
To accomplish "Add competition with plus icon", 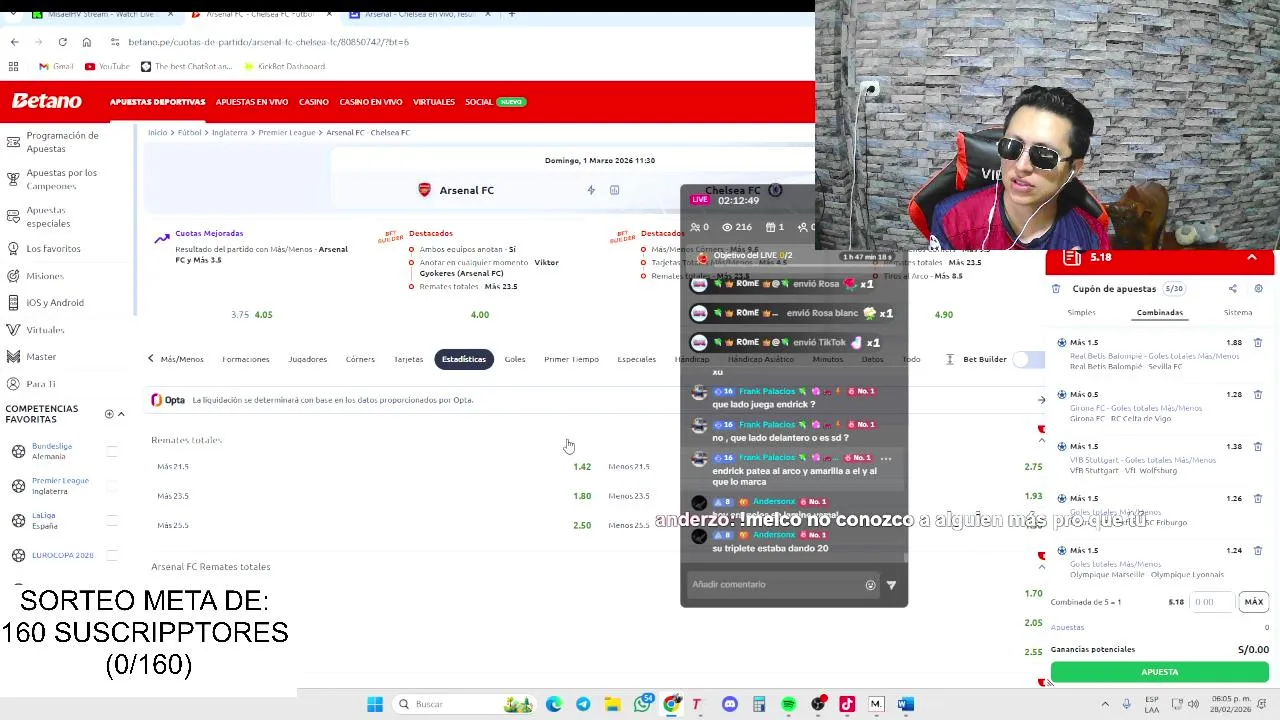I will pos(109,414).
